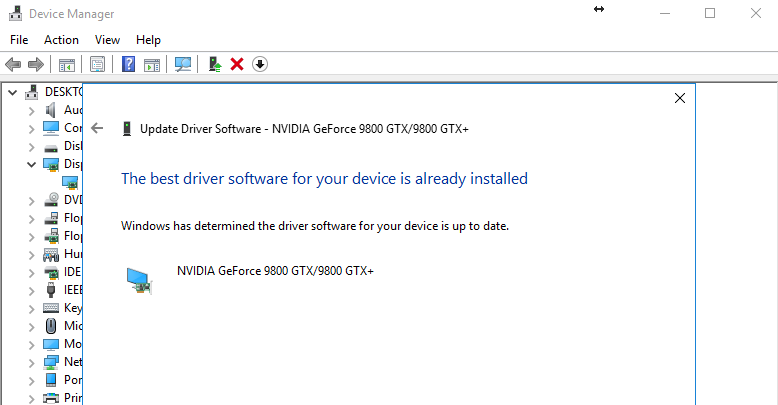Screen dimensions: 778x405
Task: Expand the Ports tree category
Action: pos(31,381)
